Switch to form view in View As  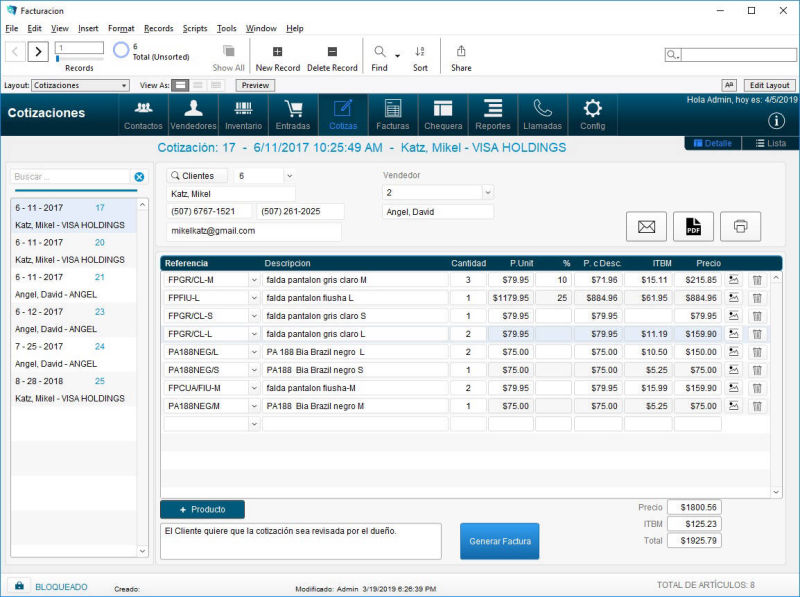(x=180, y=85)
